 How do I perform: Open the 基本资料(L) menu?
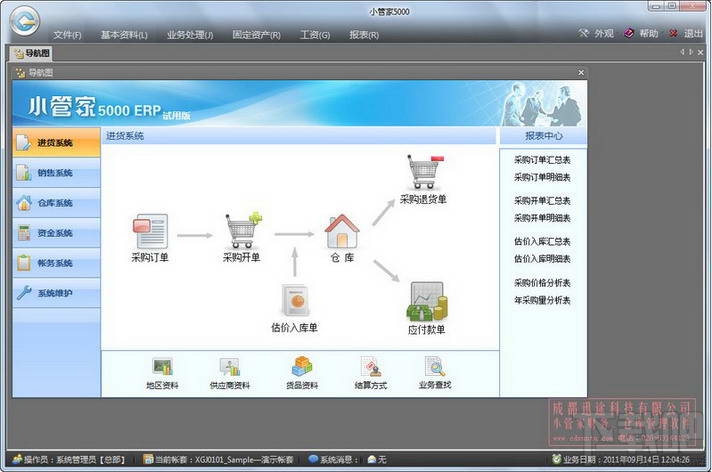coord(124,35)
